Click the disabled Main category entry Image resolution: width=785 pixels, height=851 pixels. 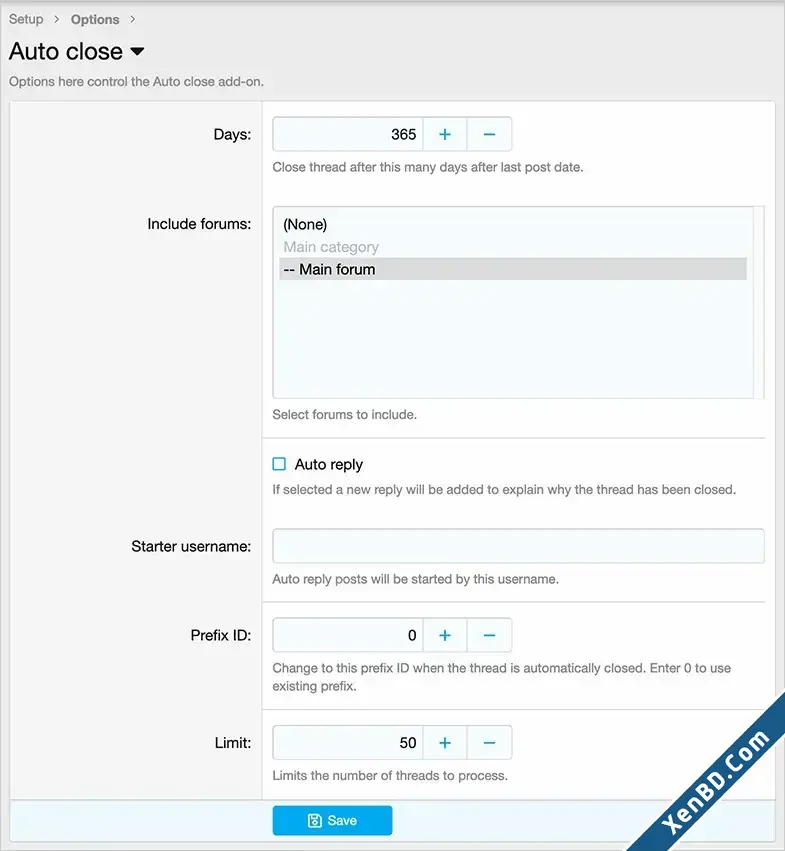[x=513, y=247]
